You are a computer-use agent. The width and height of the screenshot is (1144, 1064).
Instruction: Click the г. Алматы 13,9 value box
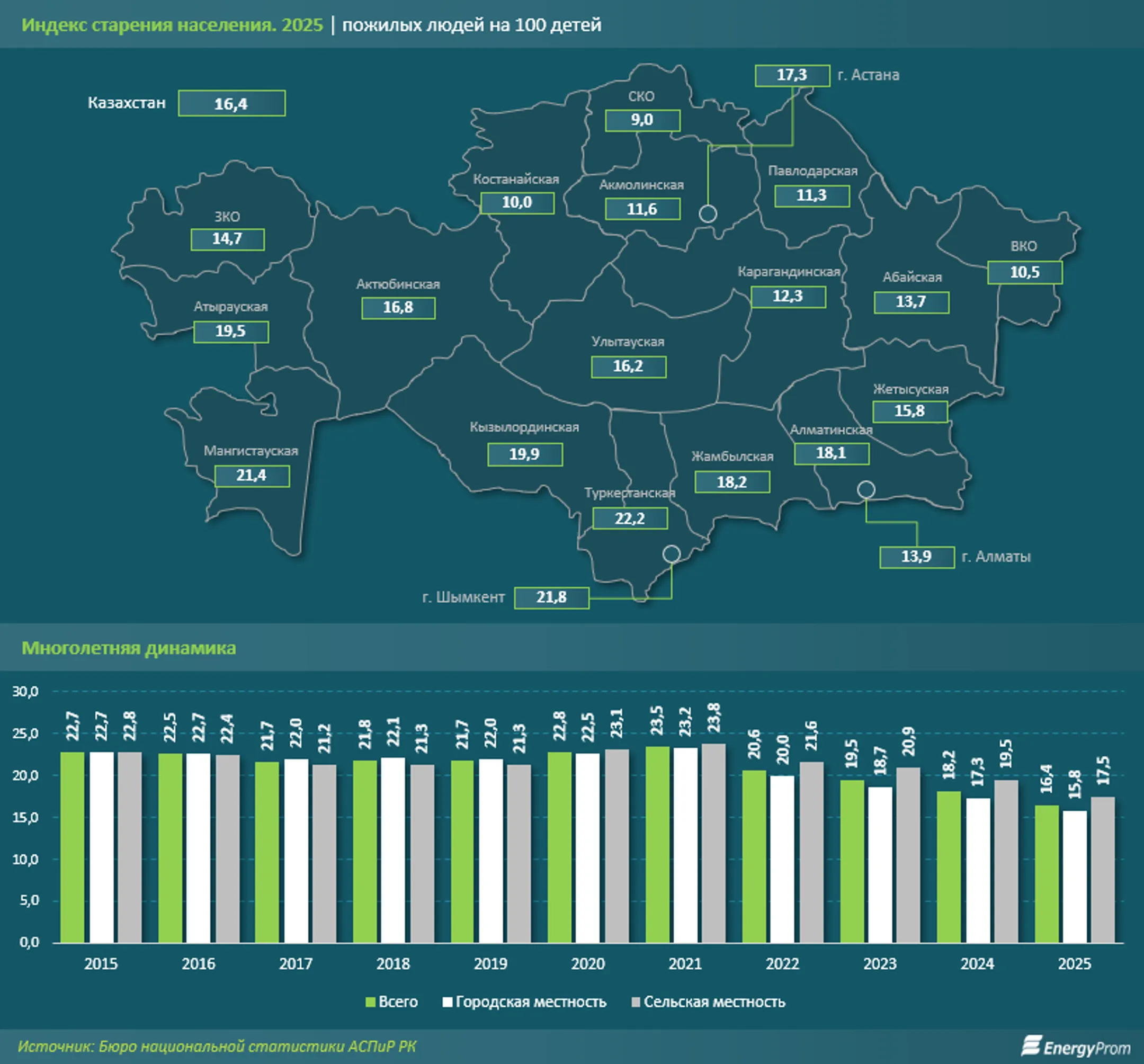coord(916,557)
